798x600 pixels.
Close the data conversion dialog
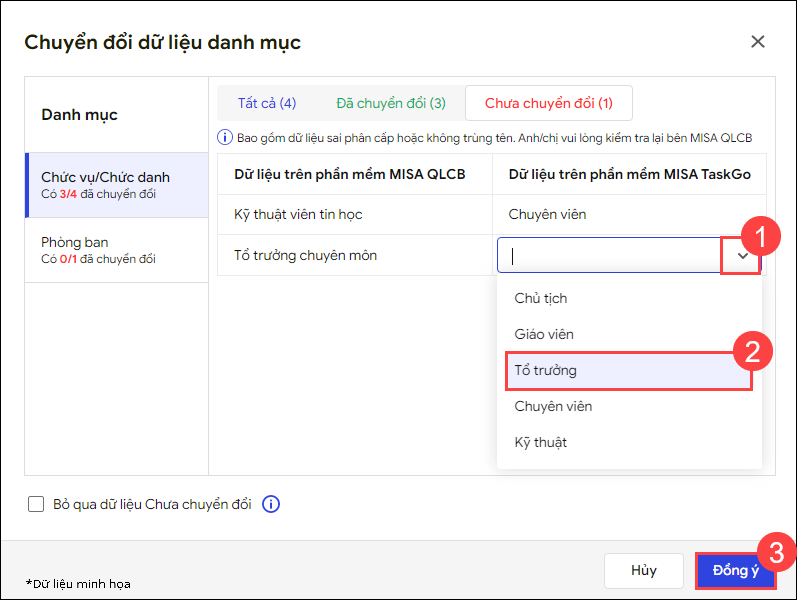click(757, 42)
